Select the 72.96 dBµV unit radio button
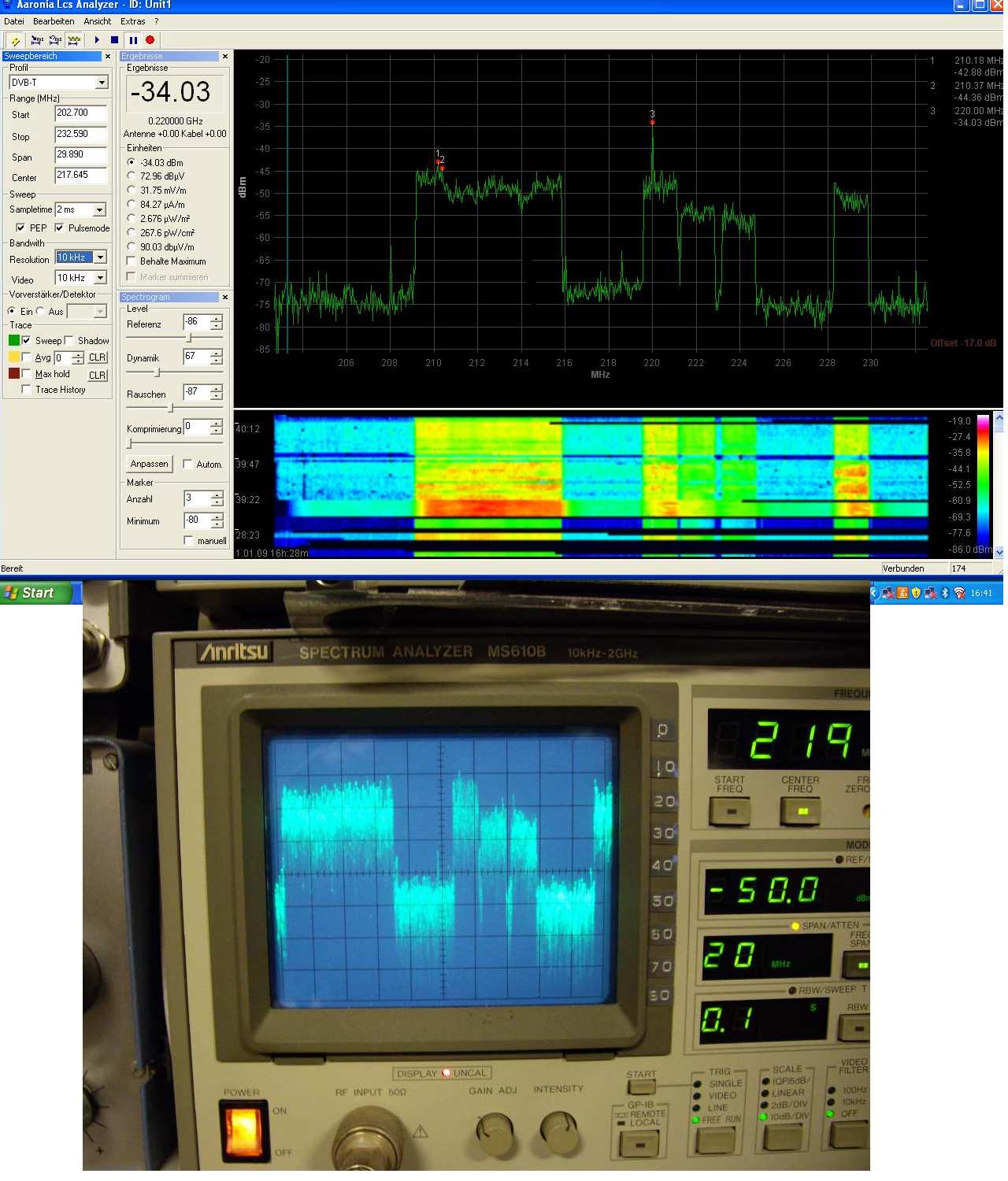 click(x=131, y=176)
